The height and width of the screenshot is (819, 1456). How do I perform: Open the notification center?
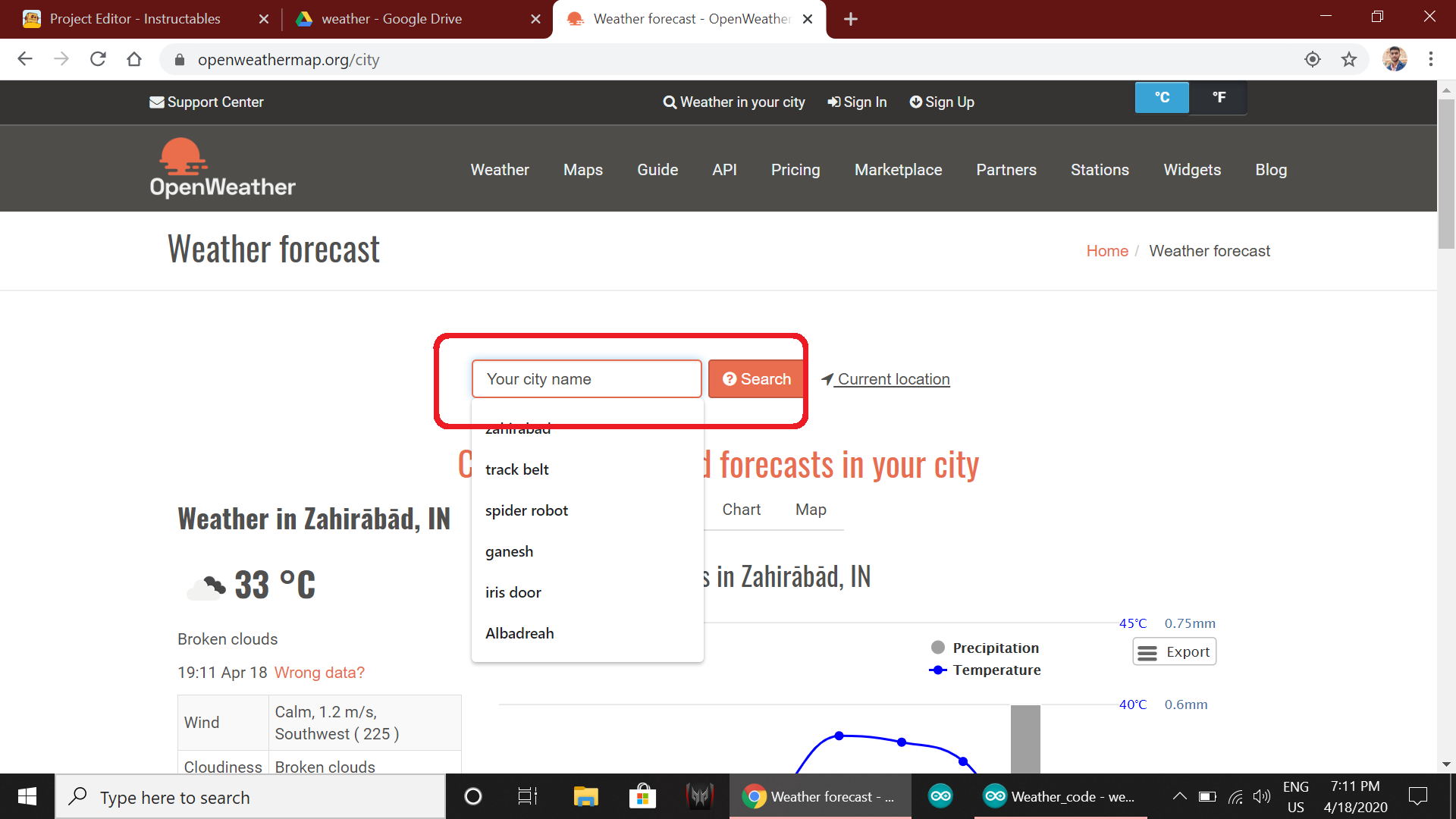point(1417,796)
